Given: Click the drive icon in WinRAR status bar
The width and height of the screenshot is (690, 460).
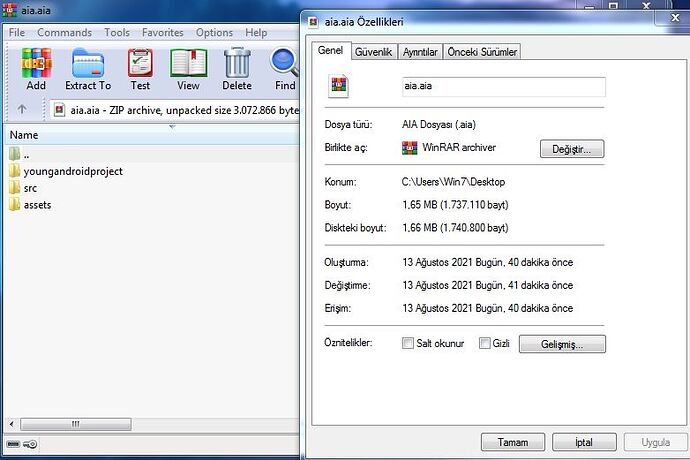Looking at the screenshot, I should click(13, 444).
